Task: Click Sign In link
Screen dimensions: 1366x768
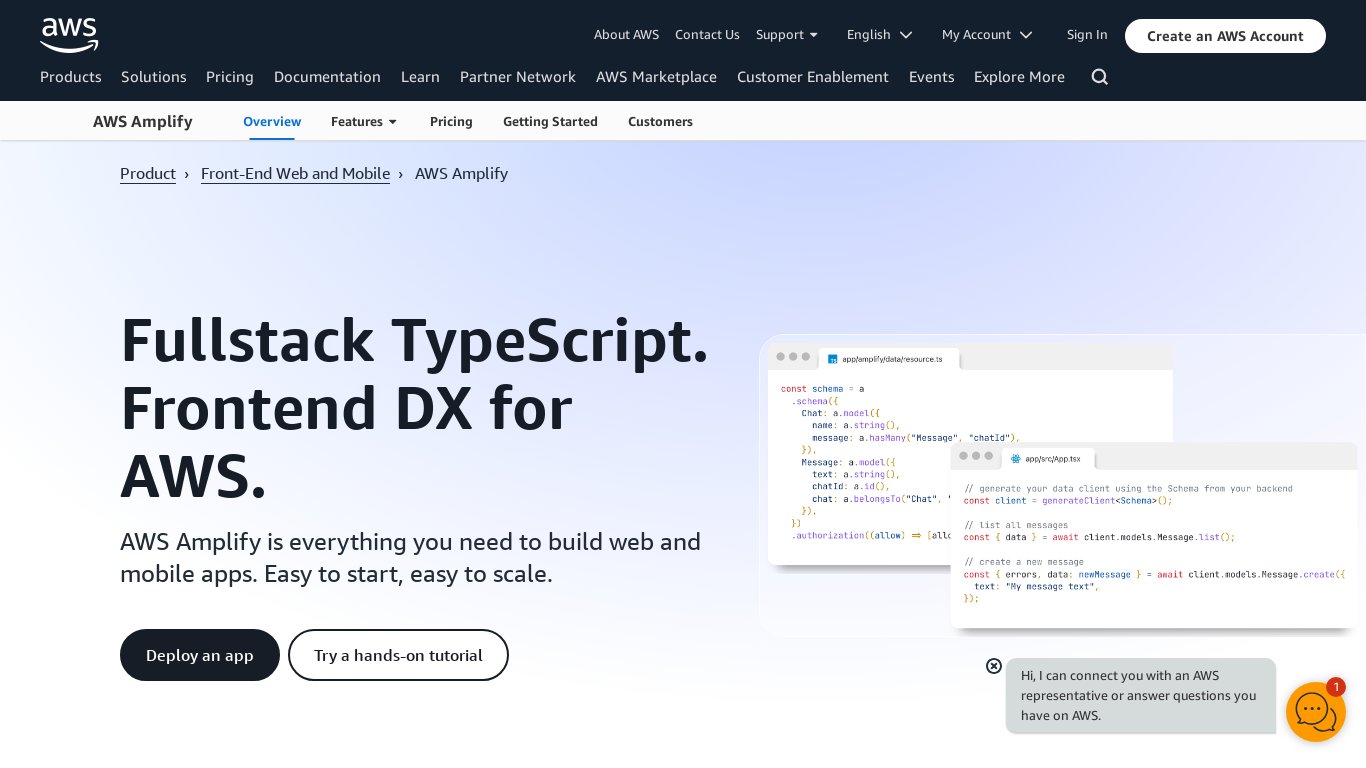Action: pos(1087,35)
